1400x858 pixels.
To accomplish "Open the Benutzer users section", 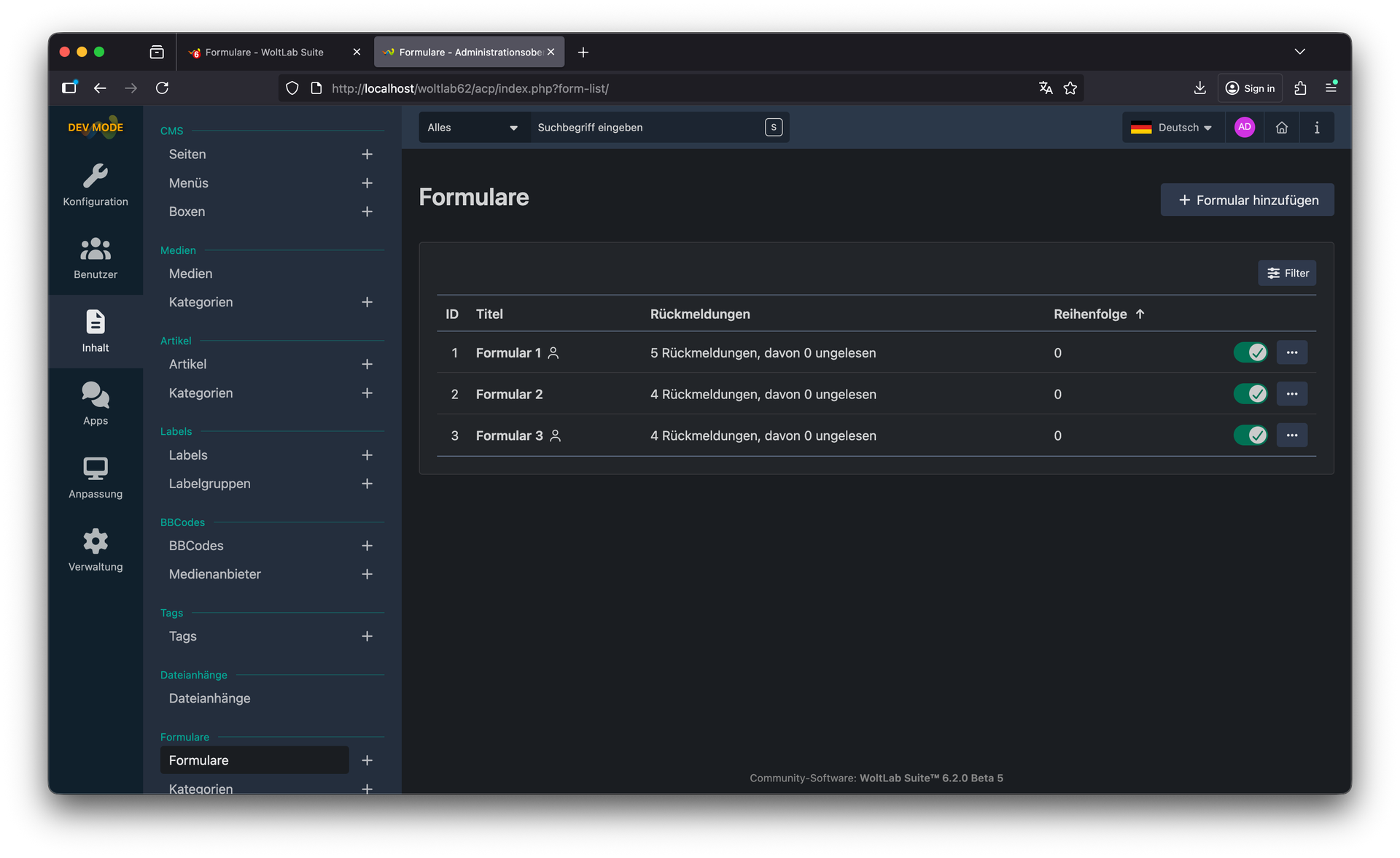I will click(x=96, y=258).
